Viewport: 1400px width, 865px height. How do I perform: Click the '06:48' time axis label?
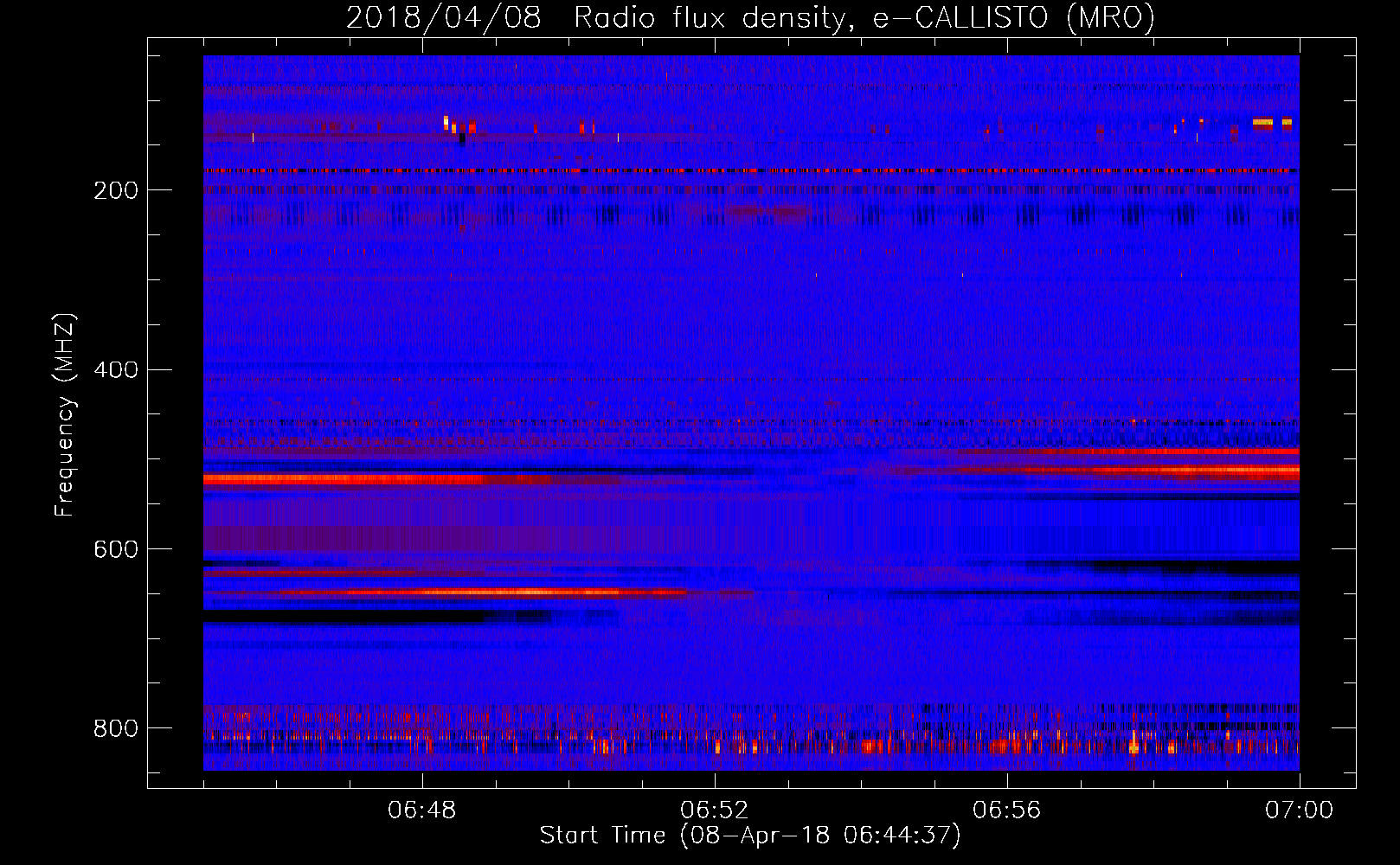point(422,811)
